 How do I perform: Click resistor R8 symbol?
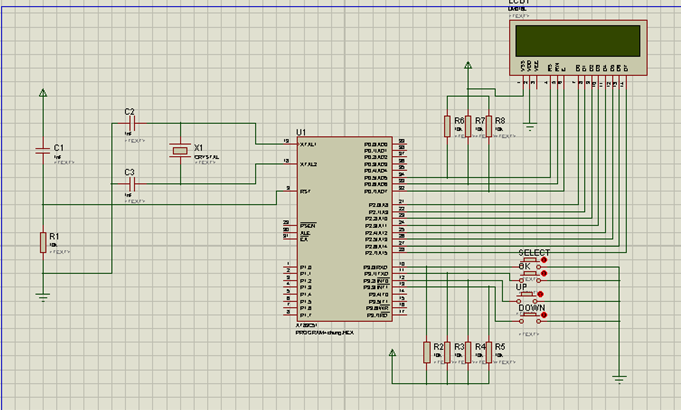pos(489,126)
